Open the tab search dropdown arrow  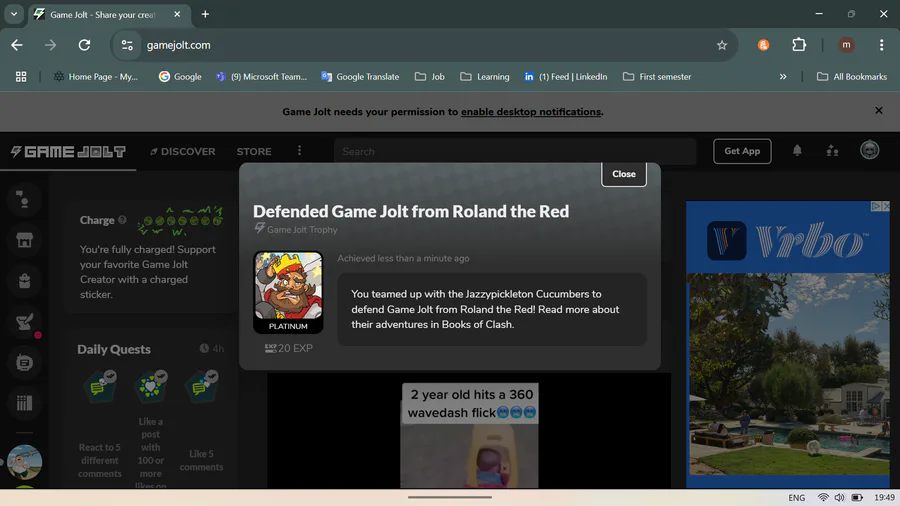coord(14,14)
